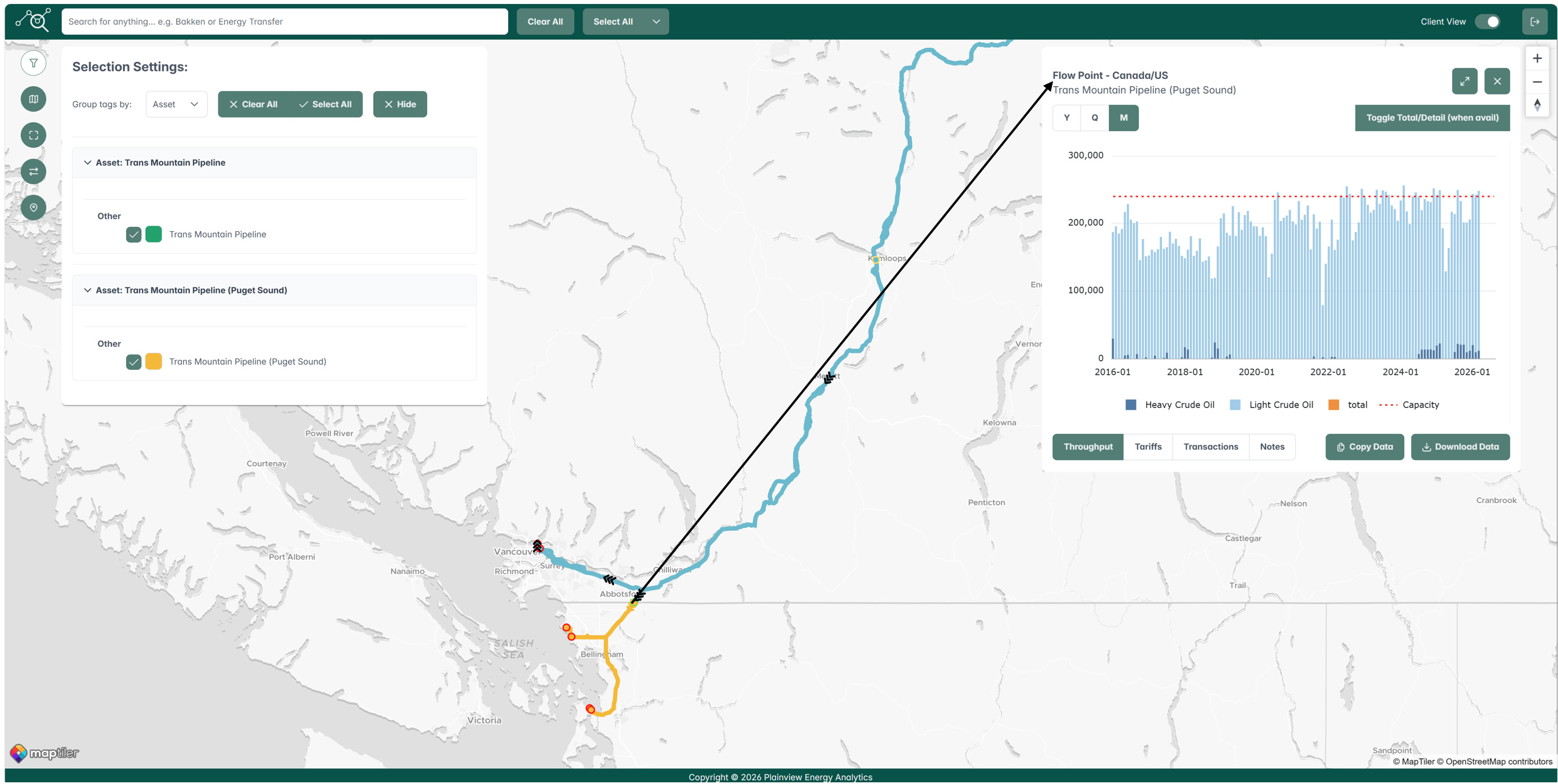This screenshot has height=784, width=1558.
Task: Click Clear All in Selection Settings
Action: 253,104
